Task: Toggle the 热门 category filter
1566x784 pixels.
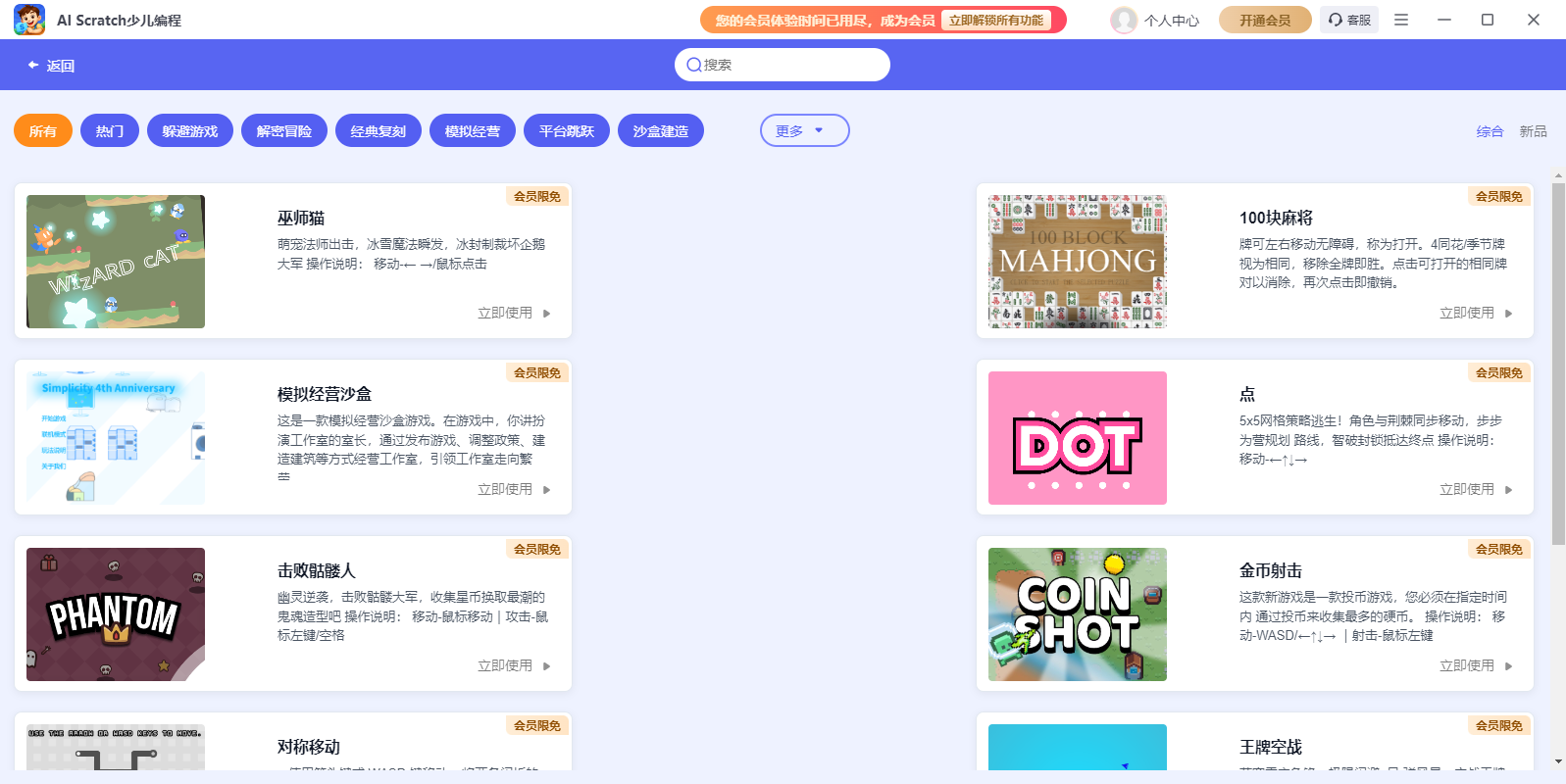Action: pyautogui.click(x=110, y=131)
